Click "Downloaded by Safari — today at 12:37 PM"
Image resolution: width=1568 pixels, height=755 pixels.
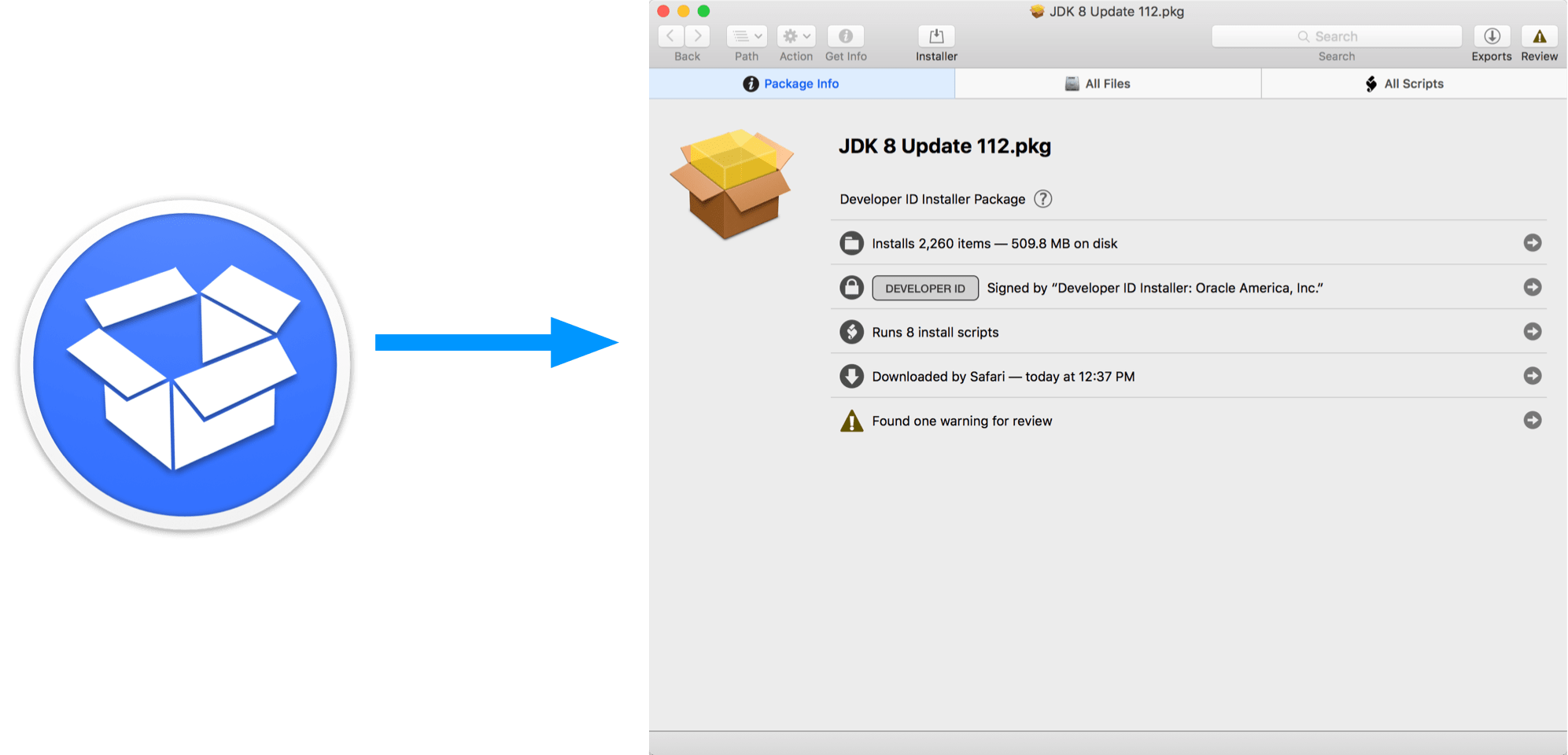click(x=1003, y=377)
